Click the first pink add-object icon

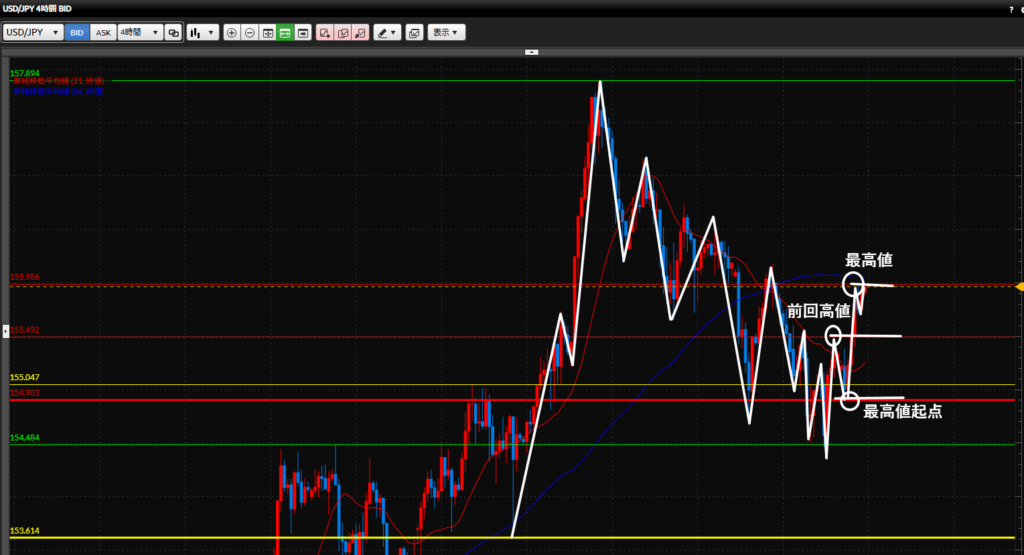(x=324, y=33)
